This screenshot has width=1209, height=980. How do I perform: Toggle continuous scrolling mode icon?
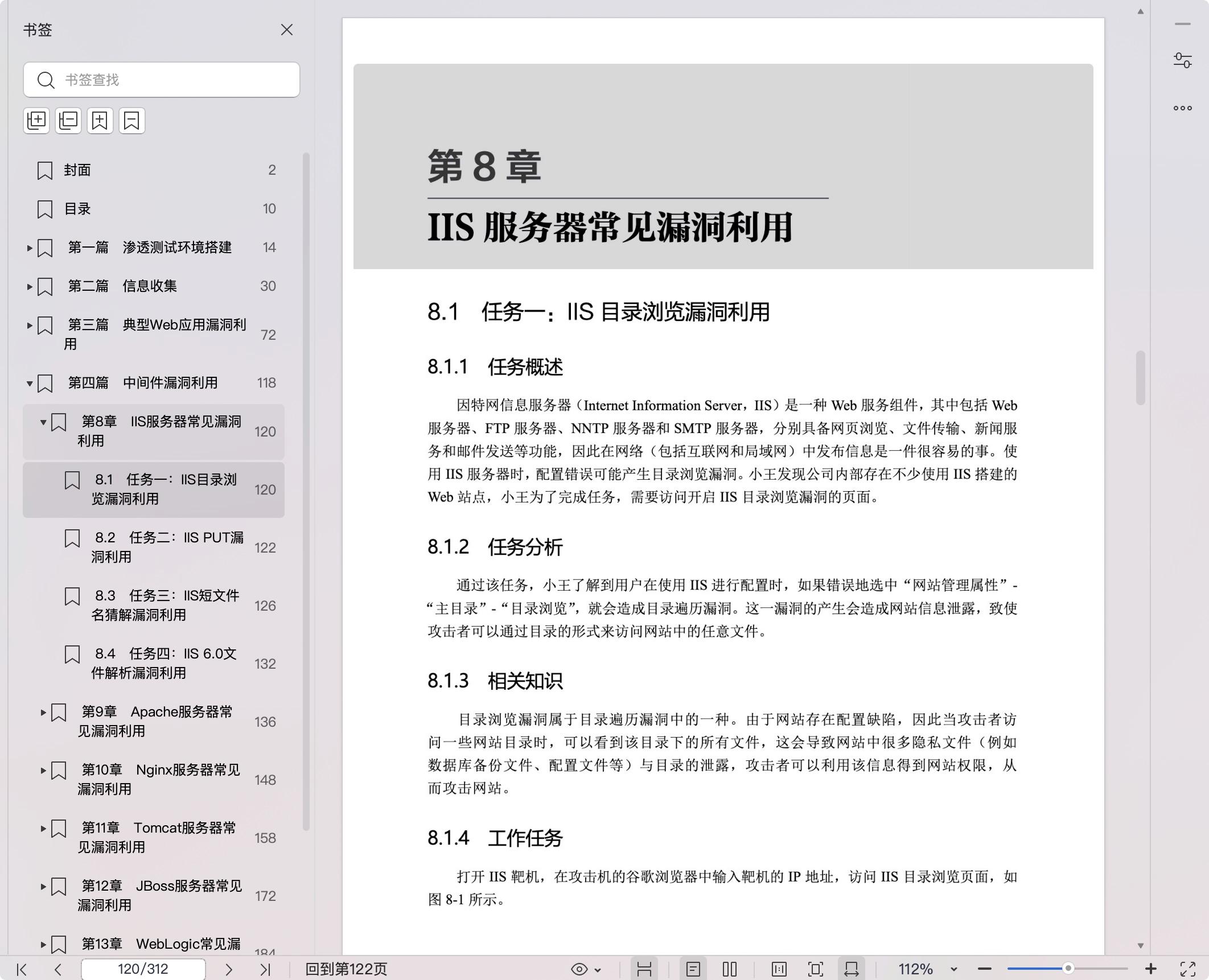pos(644,969)
